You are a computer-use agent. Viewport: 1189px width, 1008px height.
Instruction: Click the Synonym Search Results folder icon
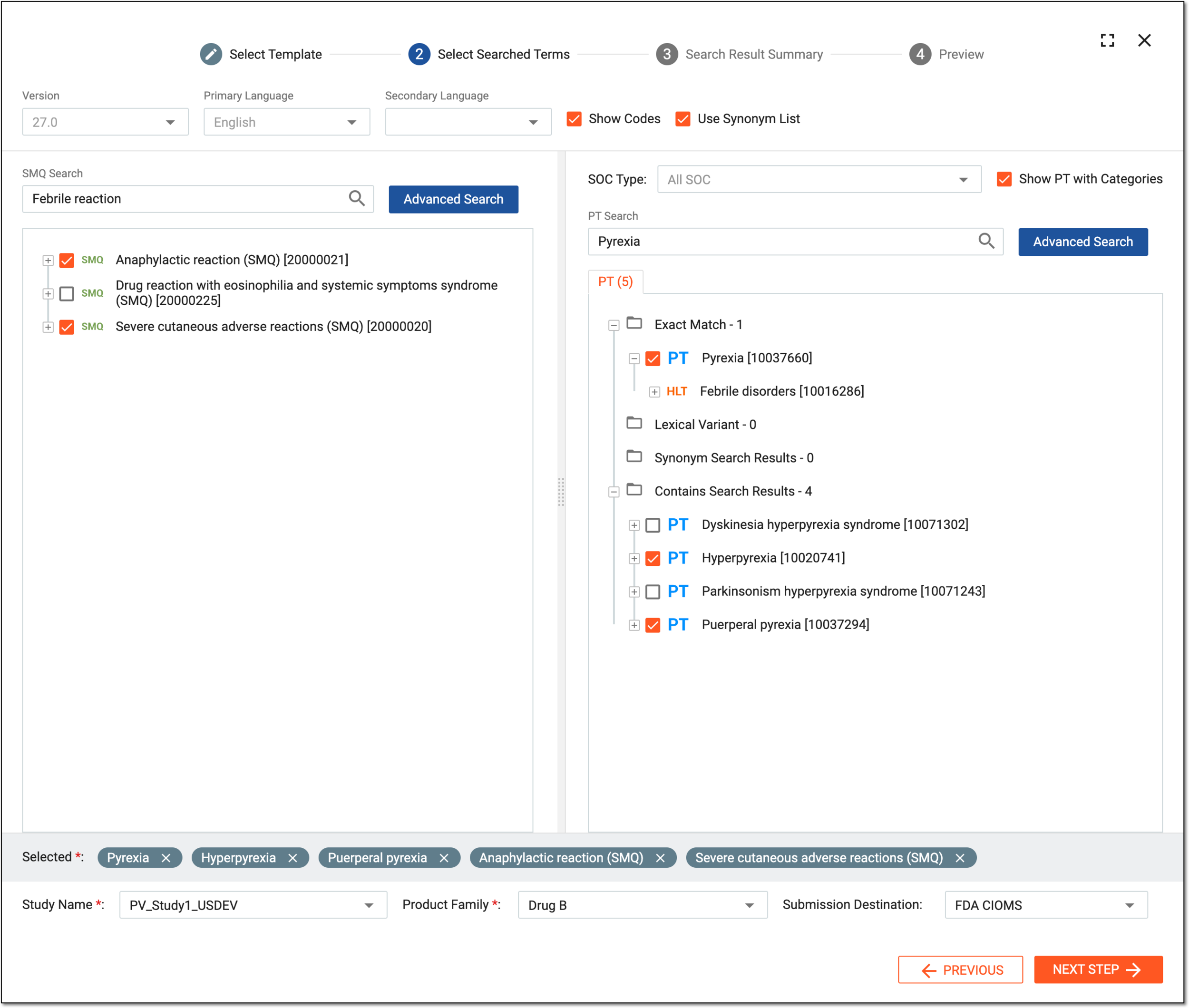634,456
